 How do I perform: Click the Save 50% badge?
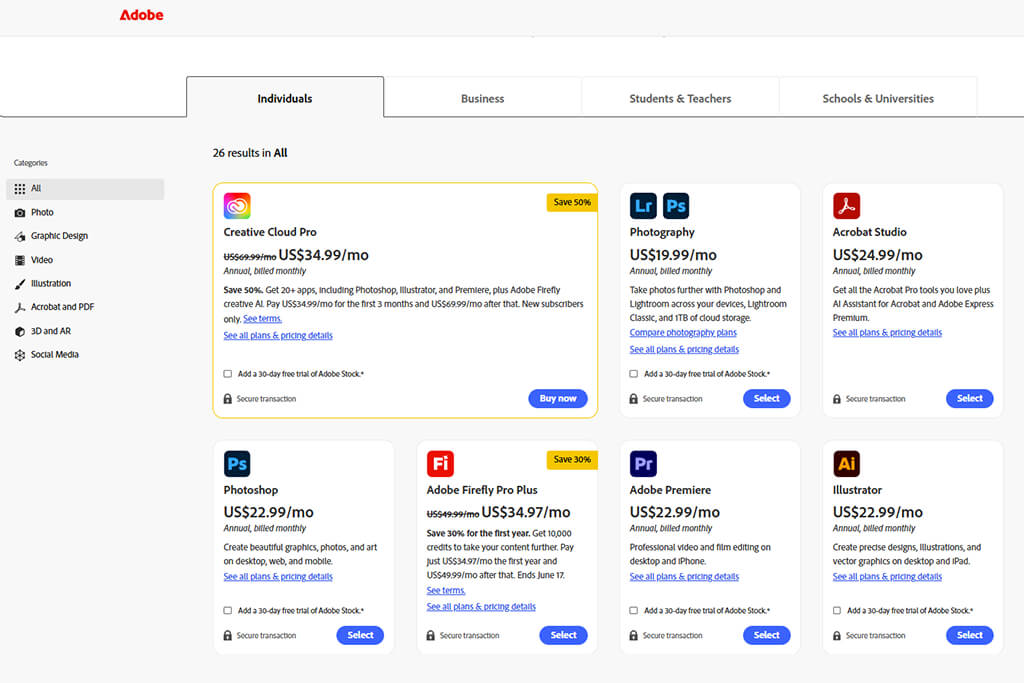click(x=572, y=202)
